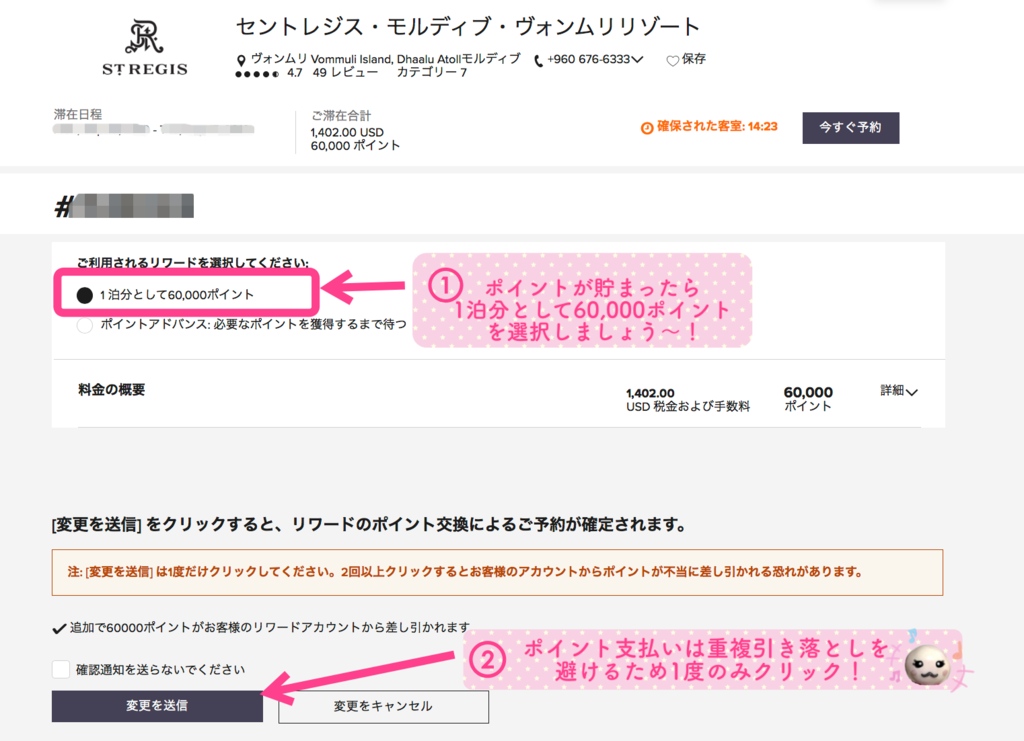Click the 60,000 ポイント summary value

(808, 398)
